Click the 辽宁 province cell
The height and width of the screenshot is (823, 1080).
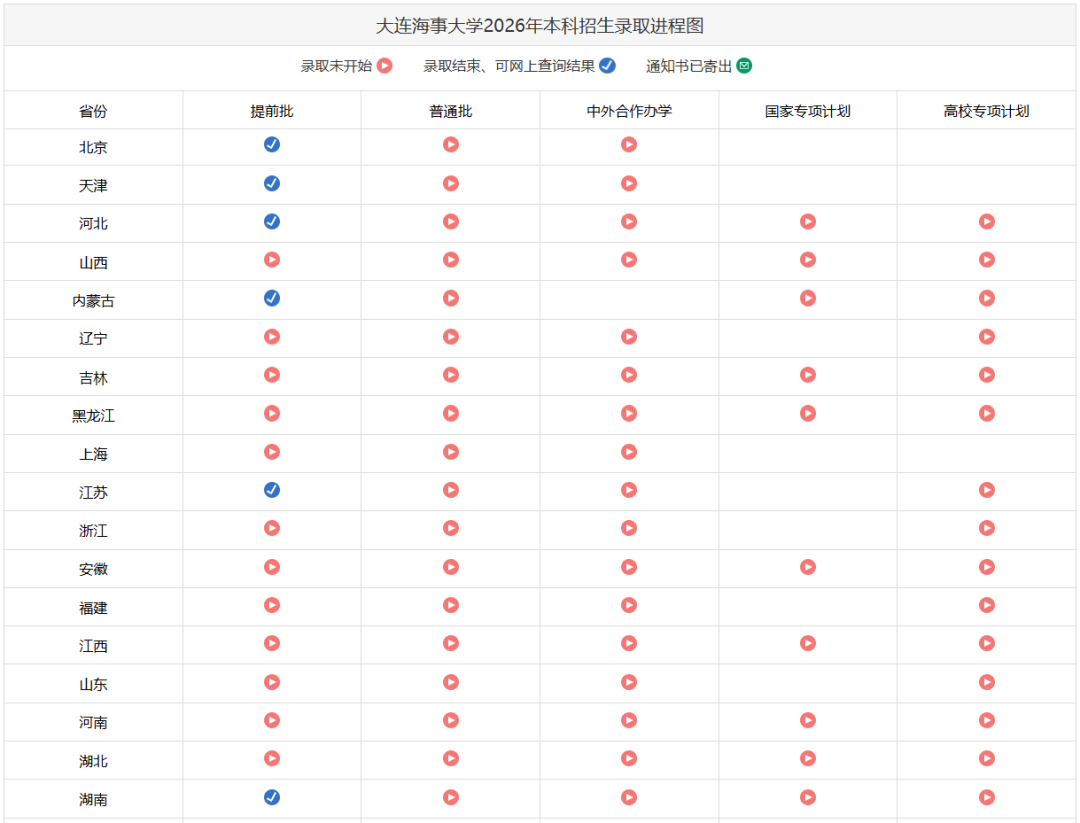tap(93, 339)
